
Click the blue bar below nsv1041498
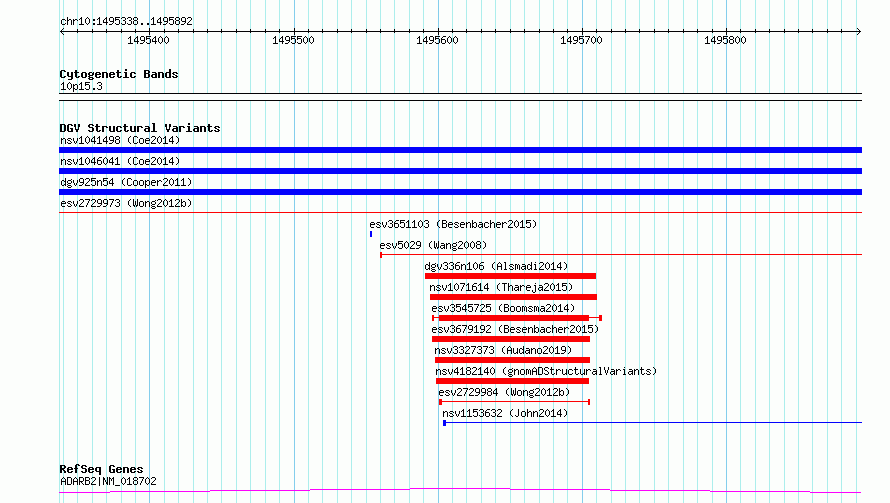pos(460,150)
